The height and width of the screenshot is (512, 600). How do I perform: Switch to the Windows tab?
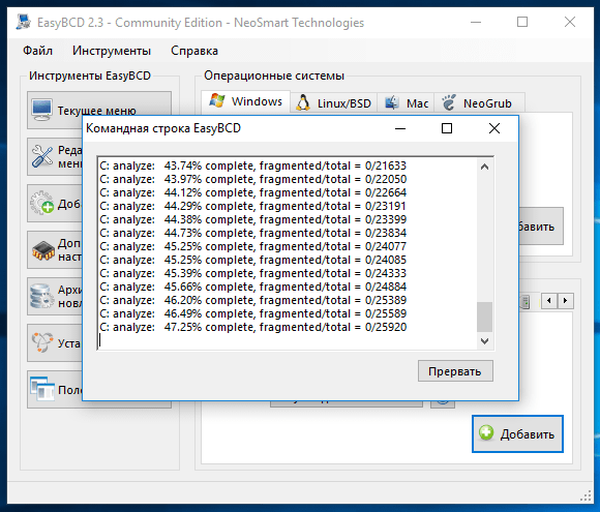245,102
